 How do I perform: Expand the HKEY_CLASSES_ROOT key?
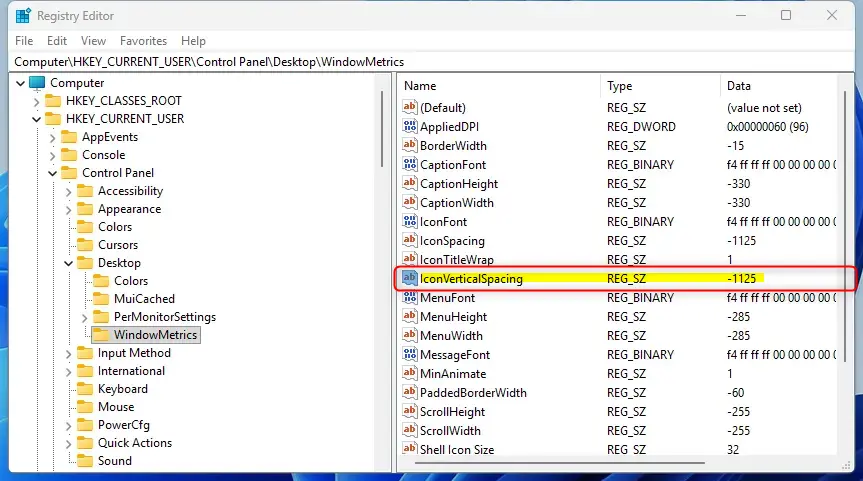36,101
